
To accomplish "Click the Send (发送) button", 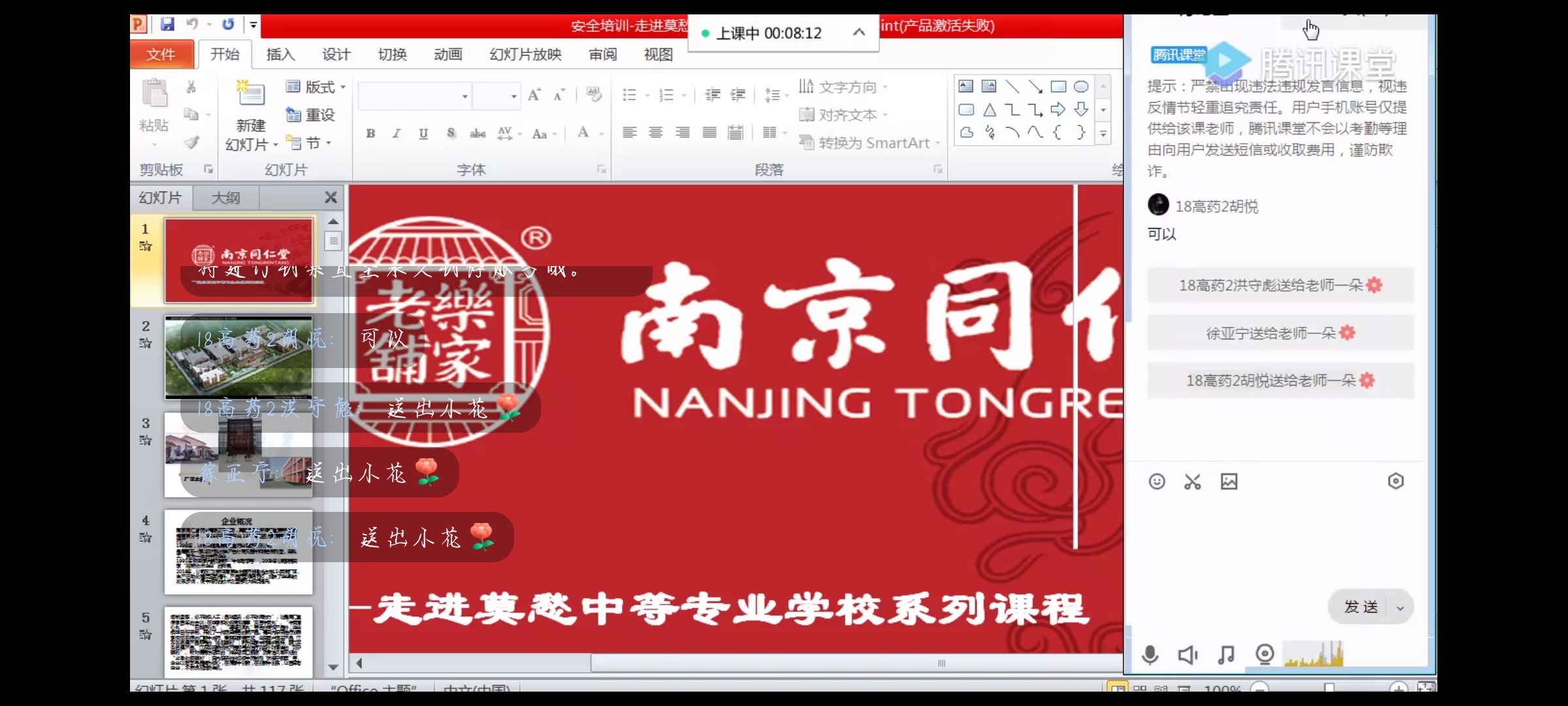I will (1361, 607).
